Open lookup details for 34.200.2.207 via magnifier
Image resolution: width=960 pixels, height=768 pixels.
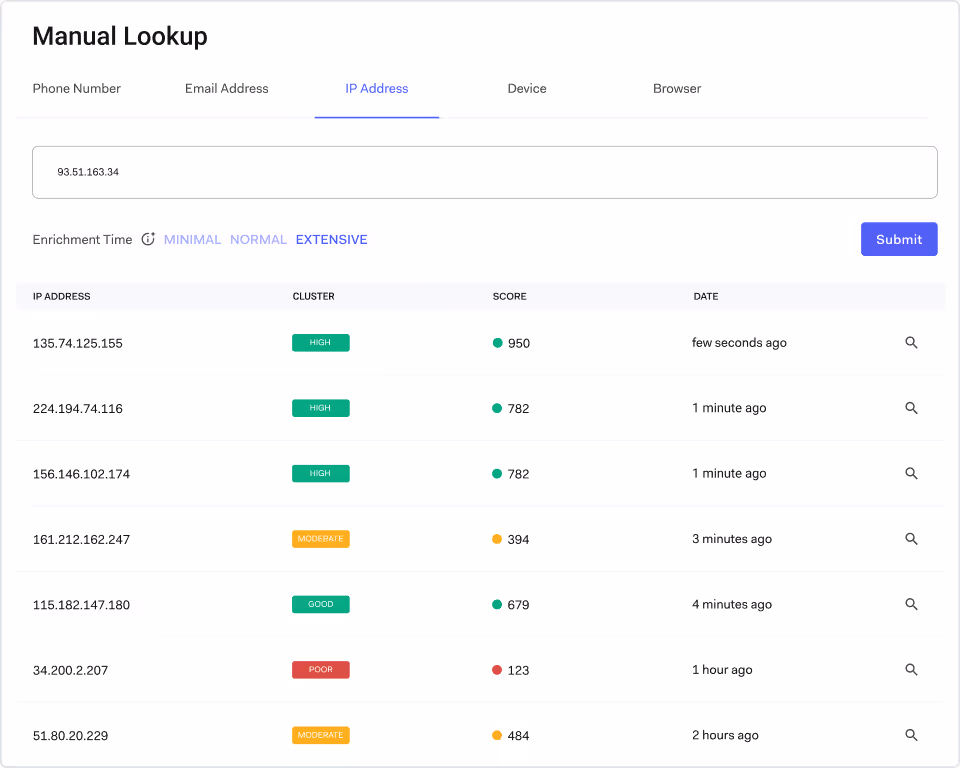click(911, 670)
